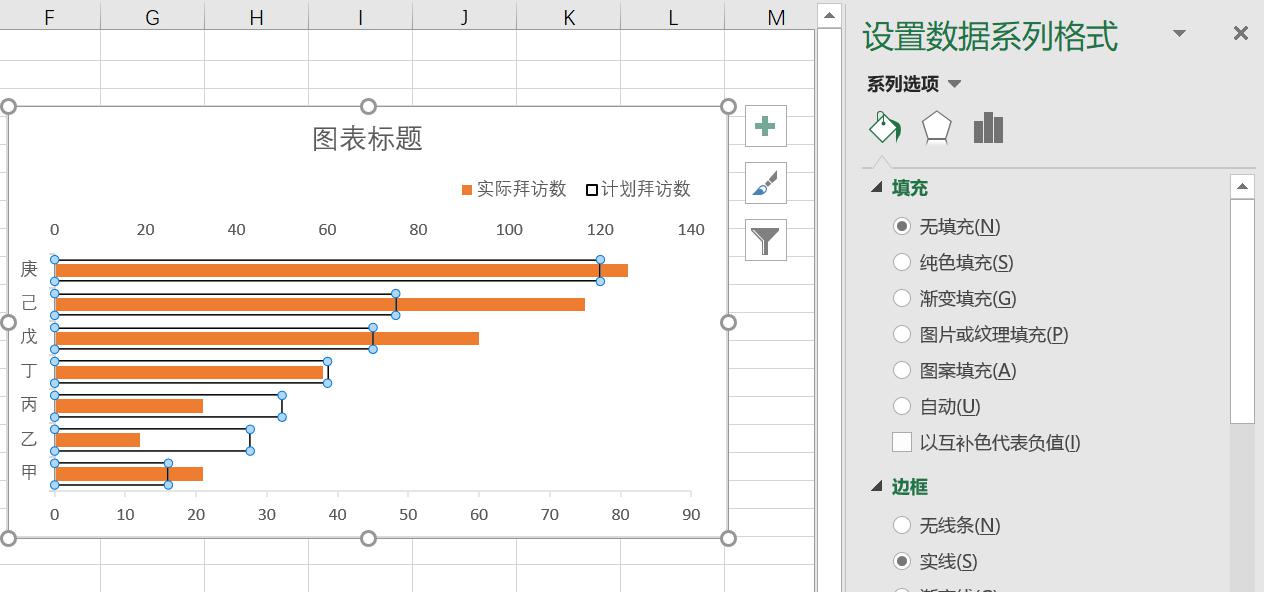
Task: Select the 实线(S) border radio option
Action: coord(902,561)
